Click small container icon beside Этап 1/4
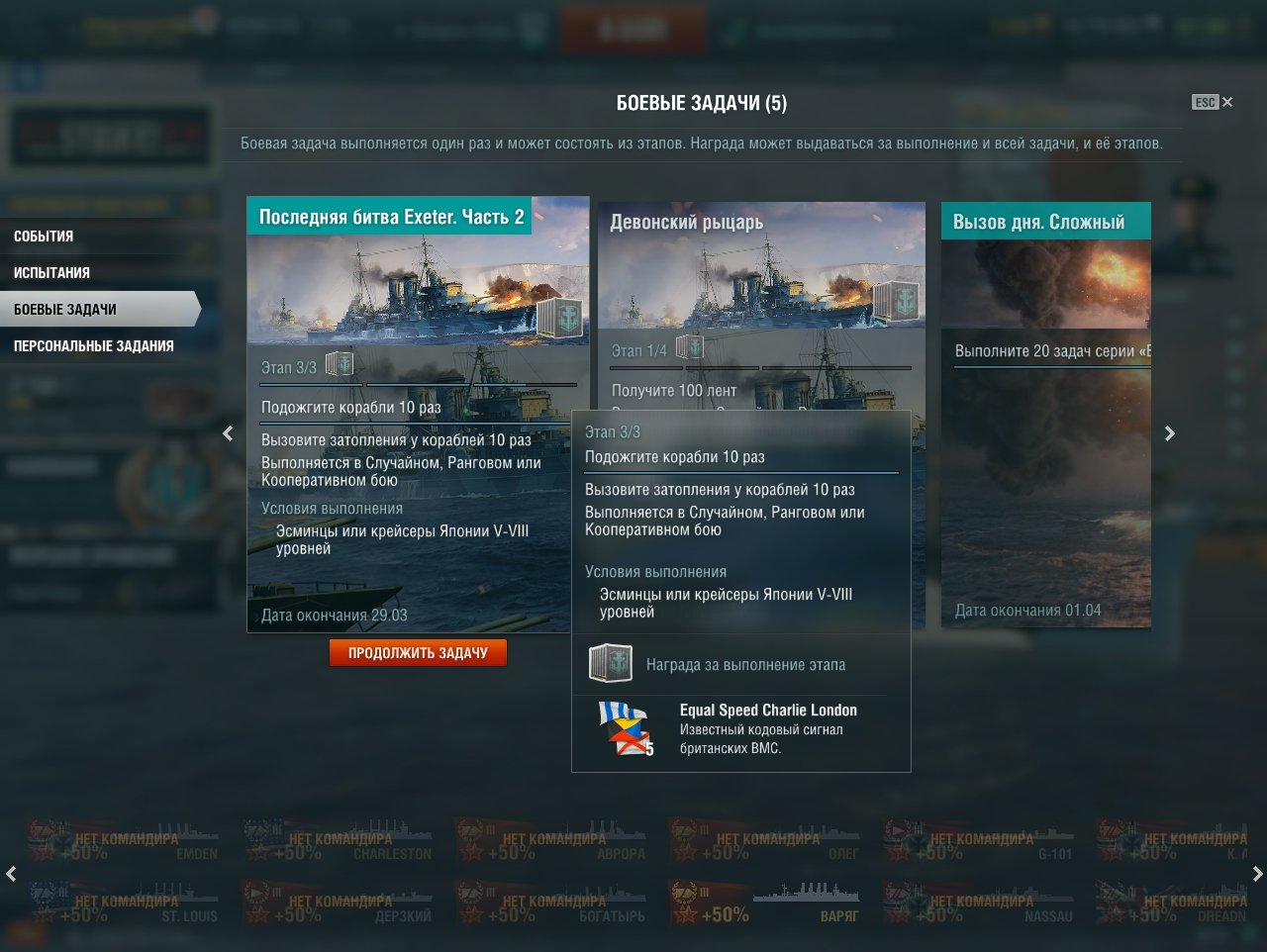Screen dimensions: 1267x952 690,347
